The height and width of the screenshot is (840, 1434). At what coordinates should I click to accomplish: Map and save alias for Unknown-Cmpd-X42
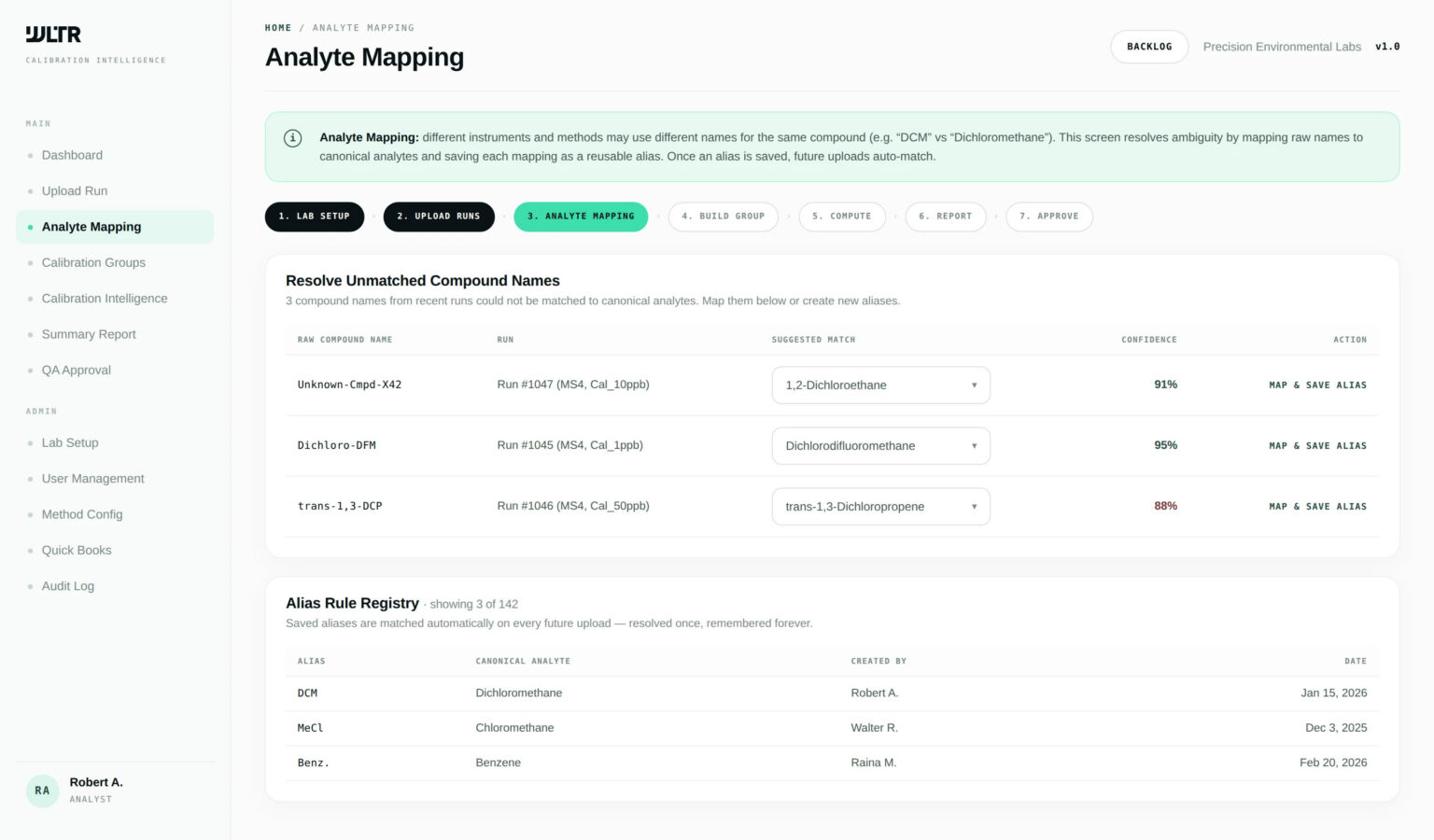tap(1317, 385)
